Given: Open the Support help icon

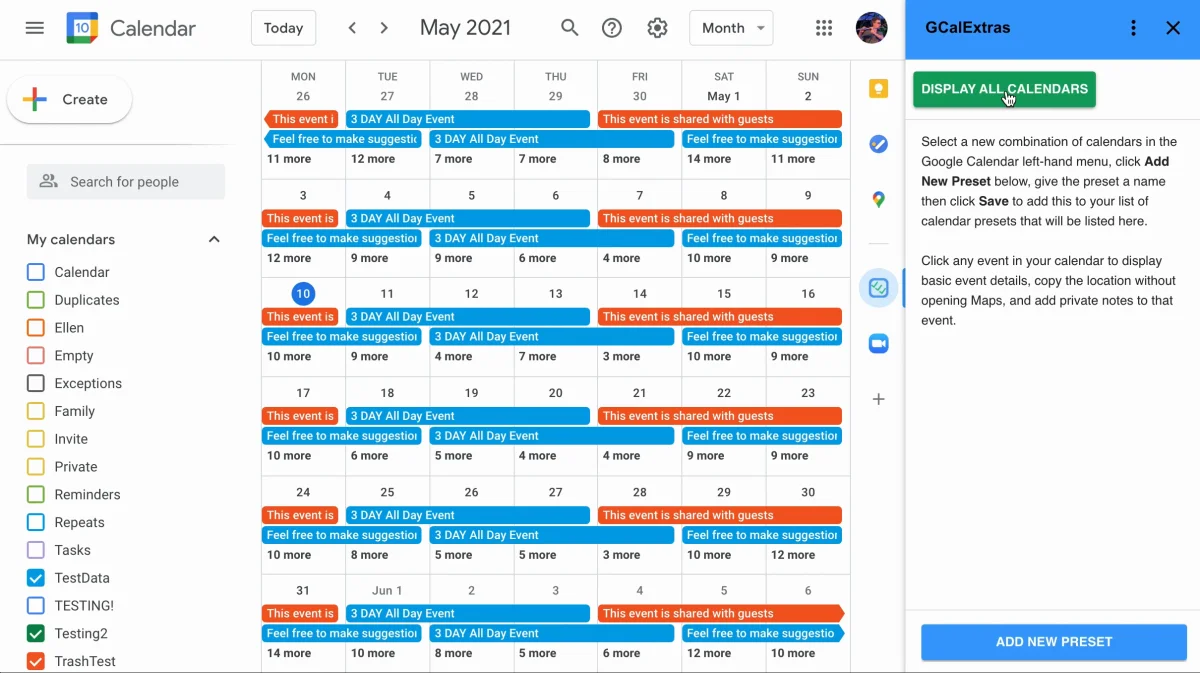Looking at the screenshot, I should (x=612, y=28).
